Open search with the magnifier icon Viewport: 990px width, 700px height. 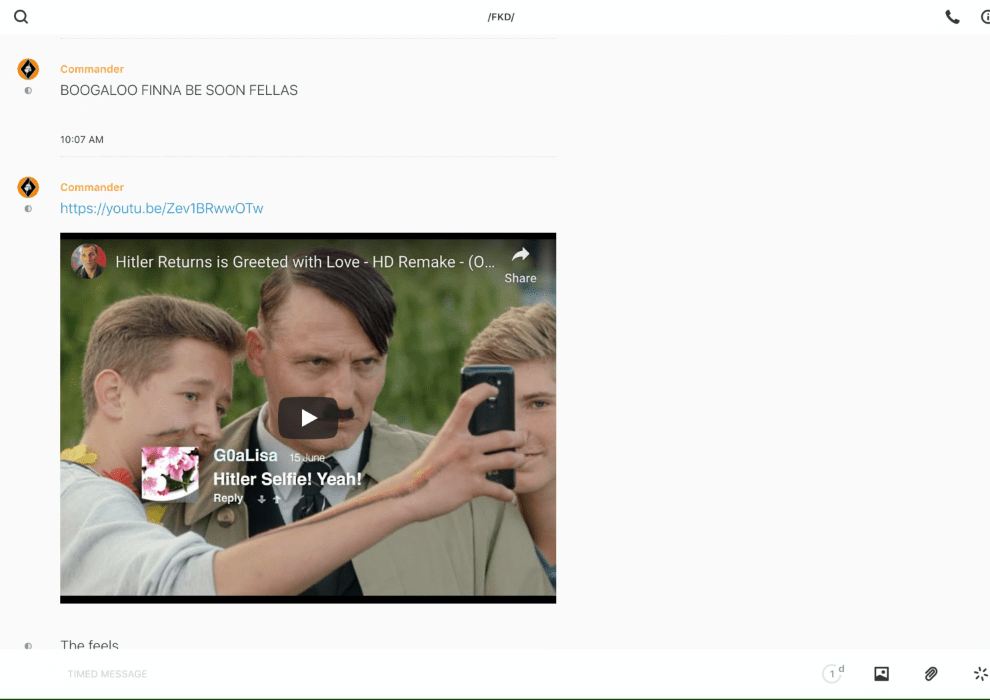pyautogui.click(x=21, y=17)
